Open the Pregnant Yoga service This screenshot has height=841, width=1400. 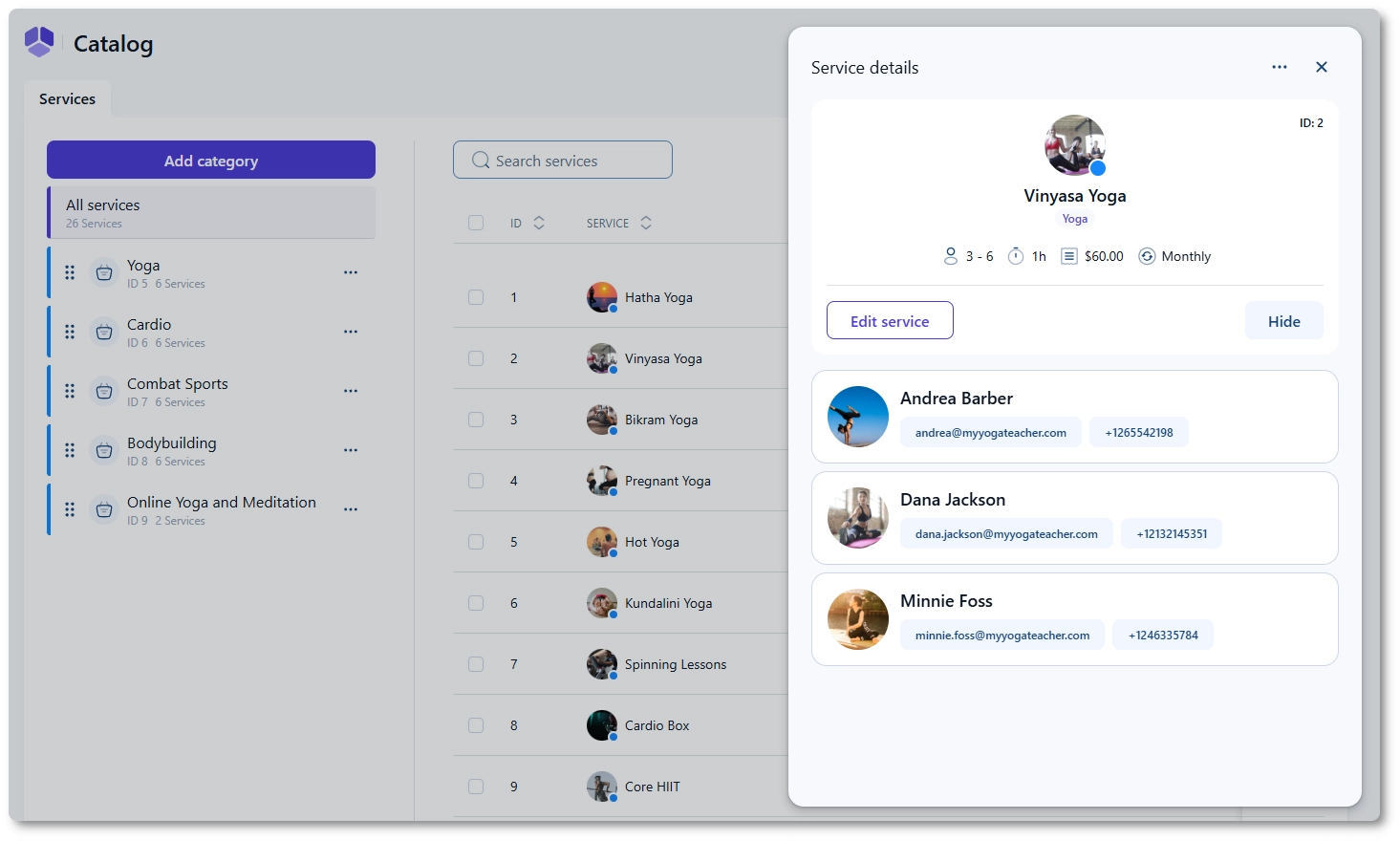(x=667, y=481)
